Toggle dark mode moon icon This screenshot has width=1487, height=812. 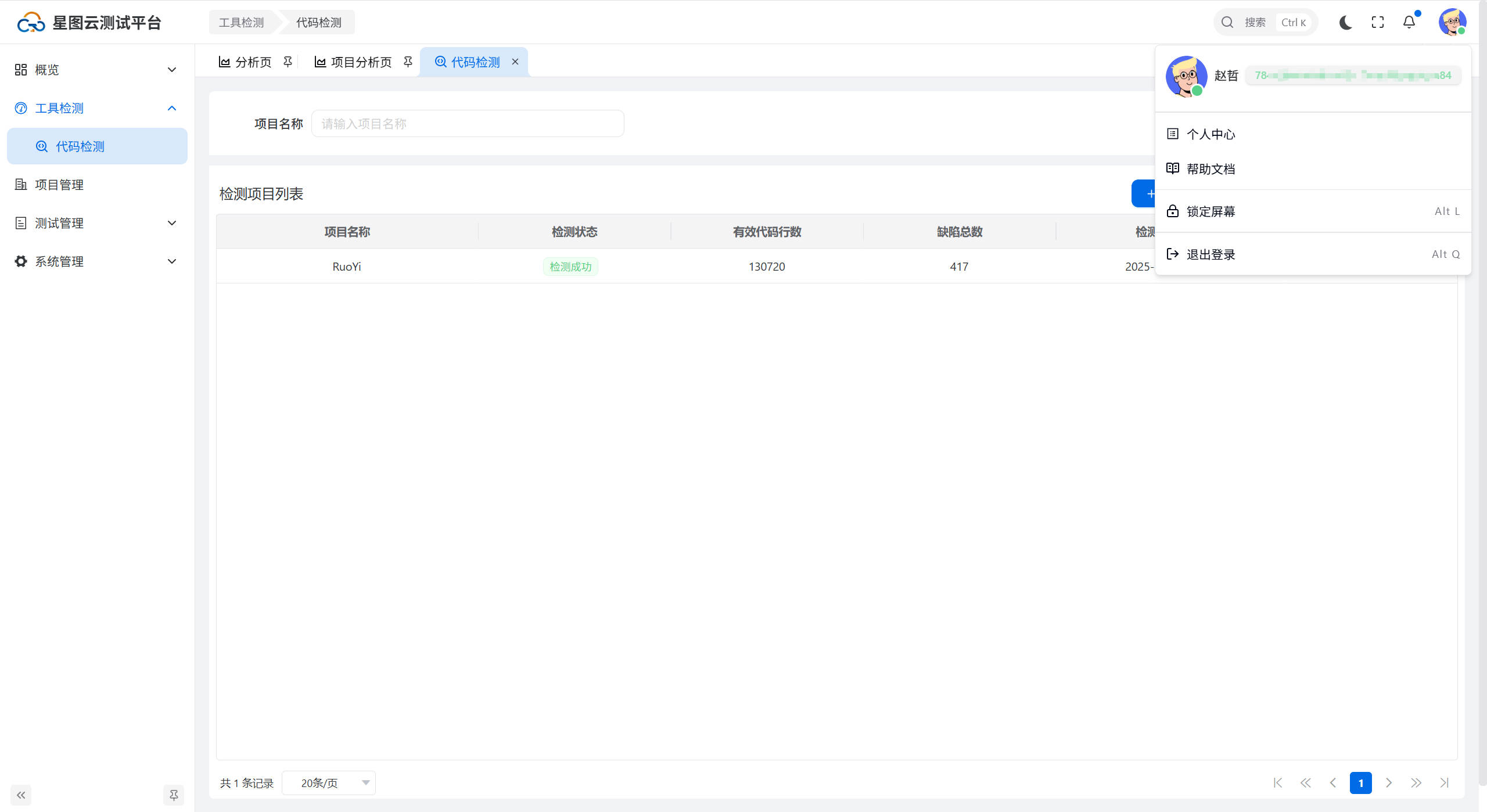click(x=1345, y=23)
